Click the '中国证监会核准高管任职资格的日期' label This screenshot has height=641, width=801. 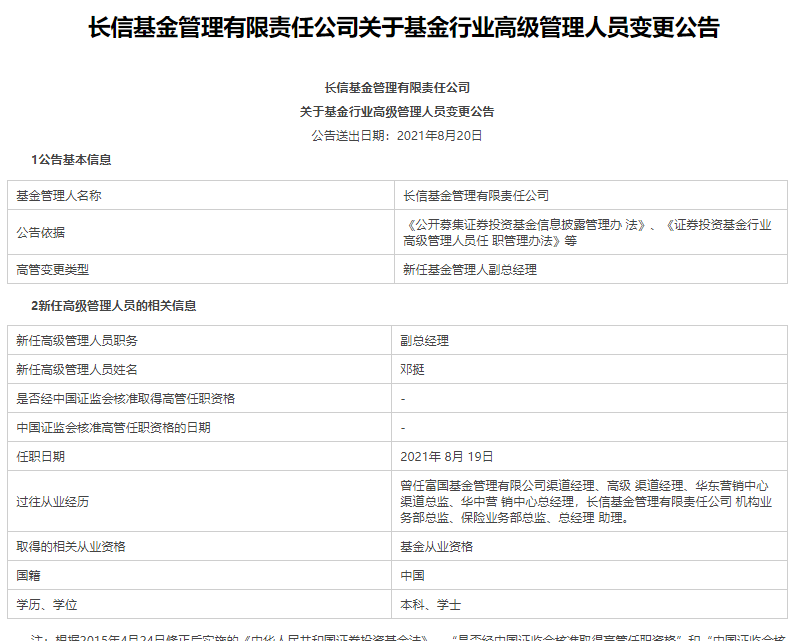click(113, 428)
